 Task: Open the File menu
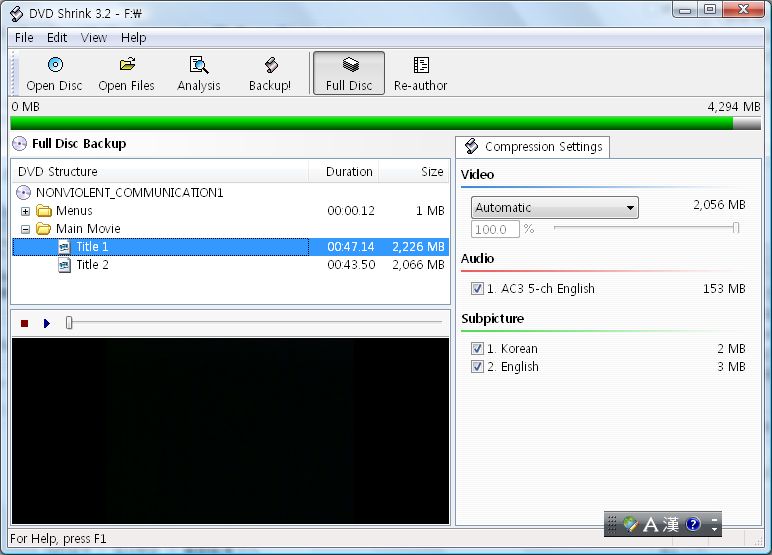coord(24,38)
